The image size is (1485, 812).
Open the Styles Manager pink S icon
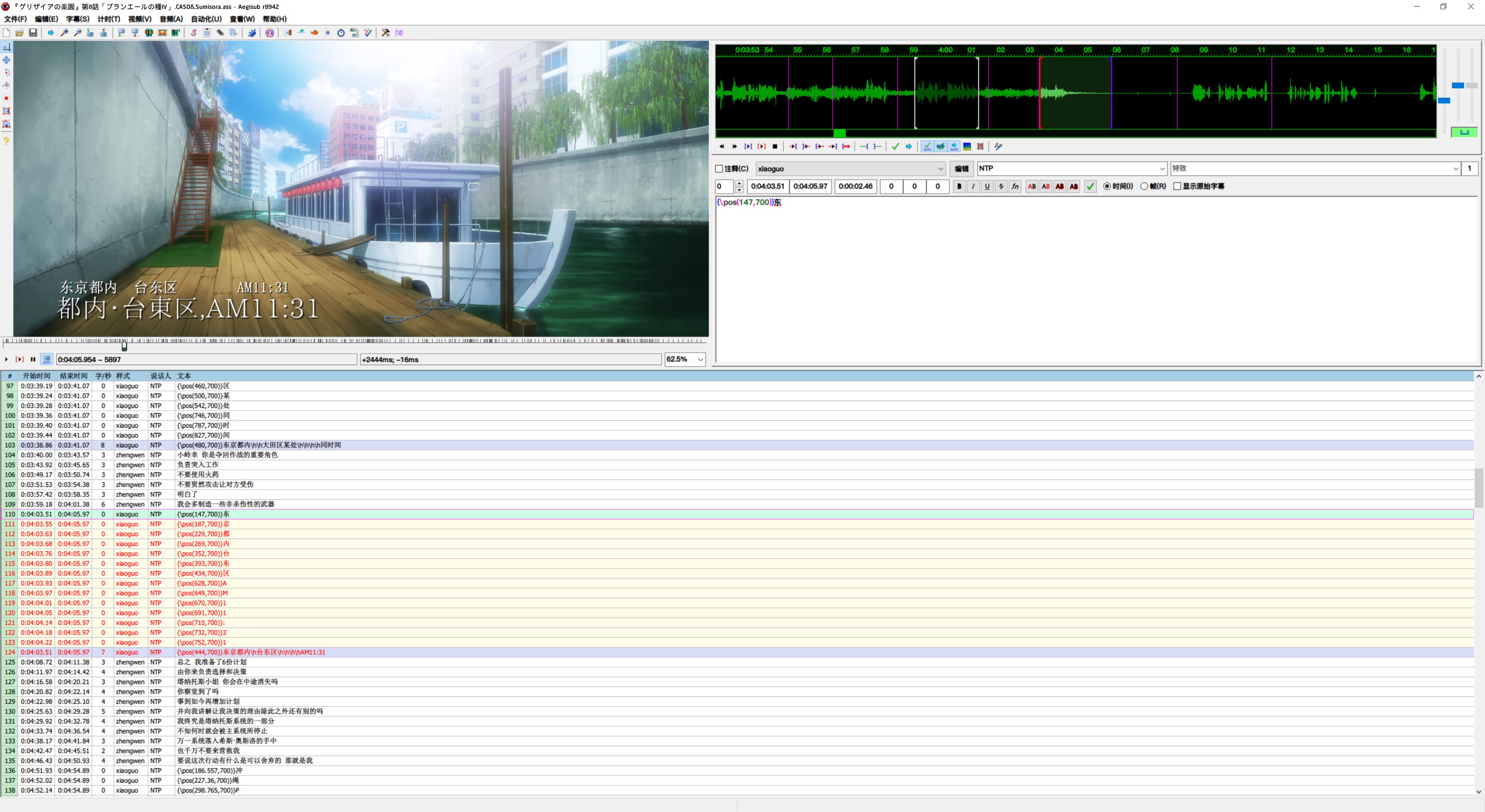194,33
